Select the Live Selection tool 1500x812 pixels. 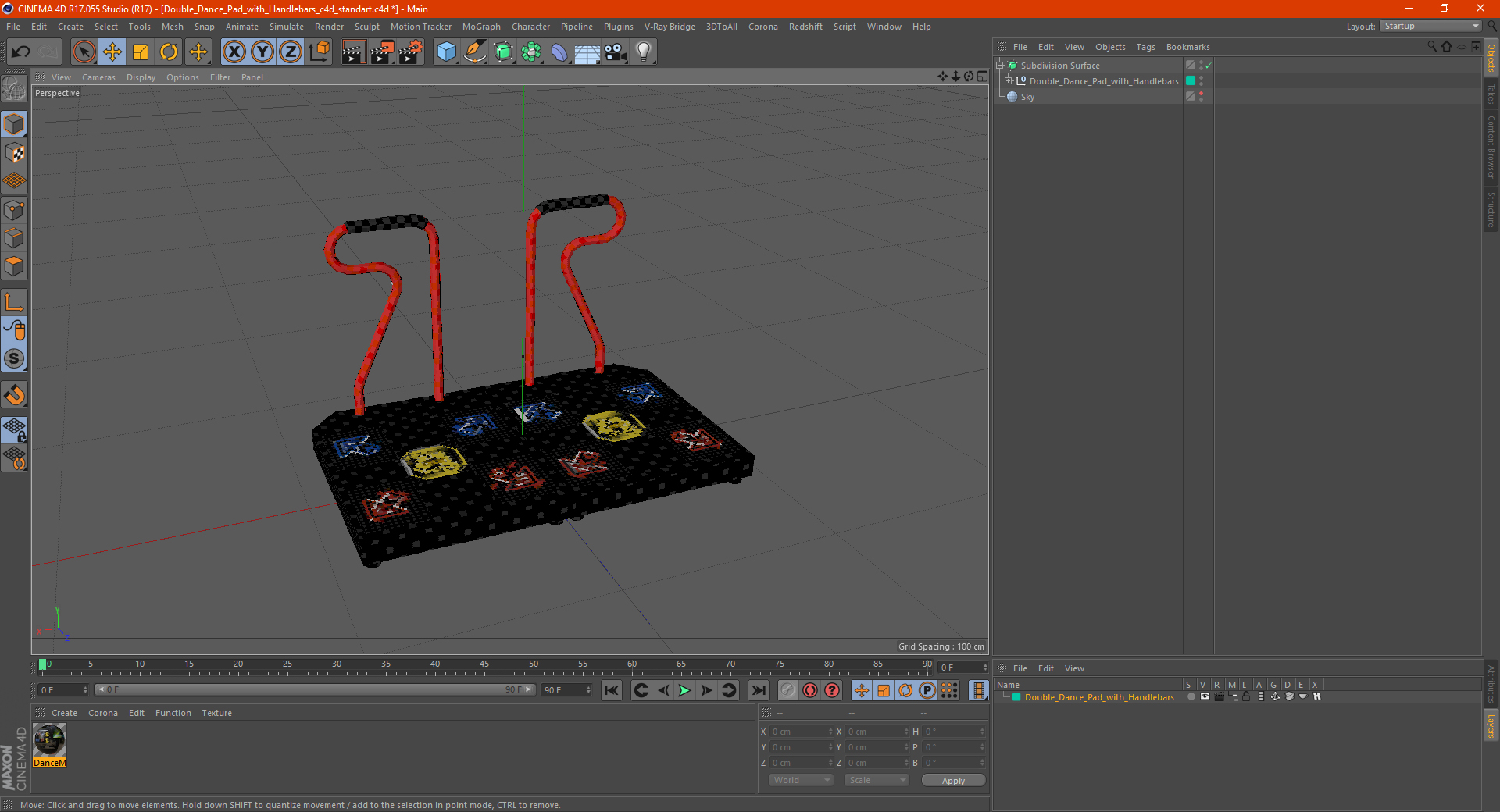pyautogui.click(x=84, y=52)
